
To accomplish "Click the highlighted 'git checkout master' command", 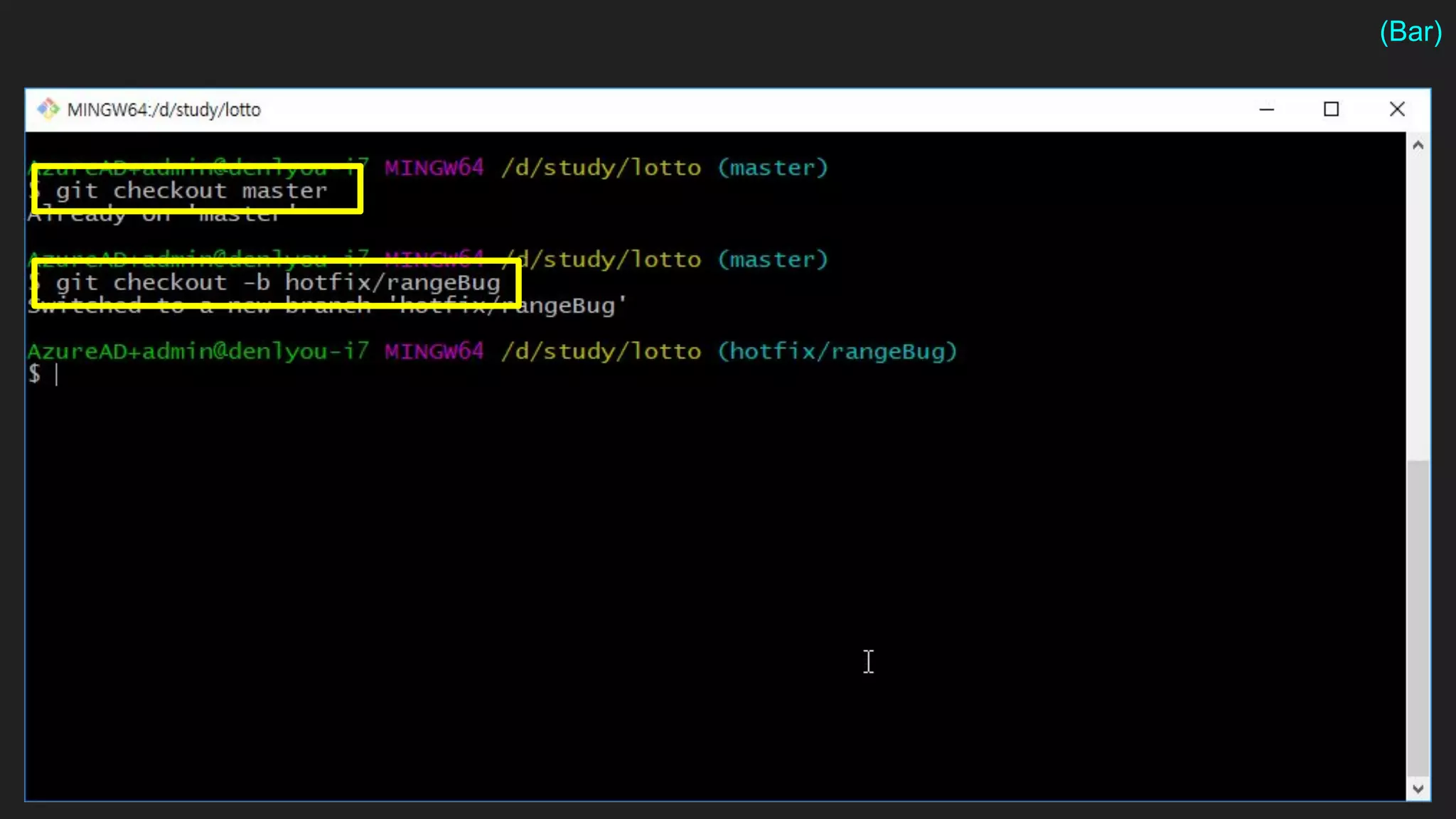I will coord(192,191).
